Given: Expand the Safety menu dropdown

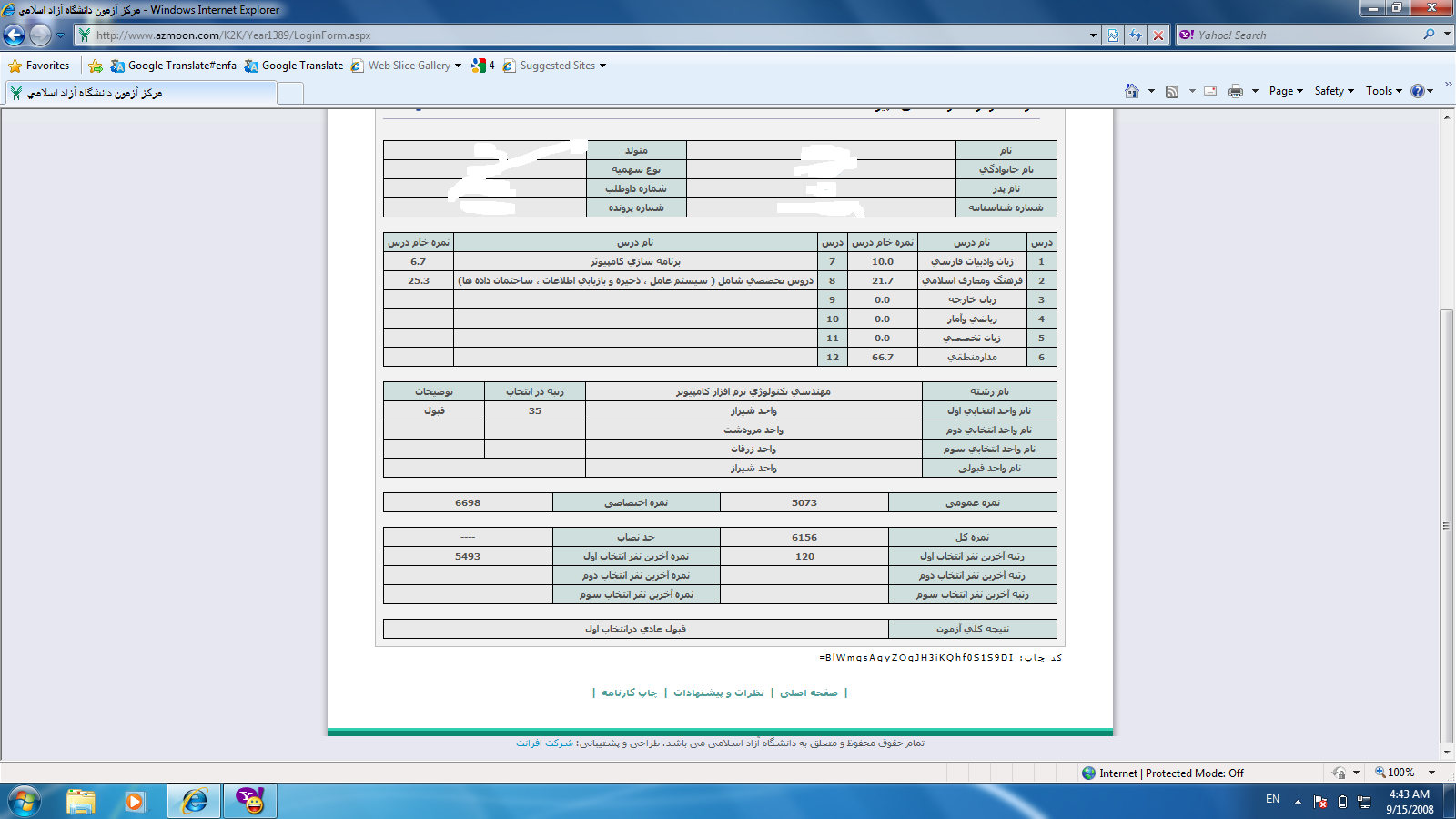Looking at the screenshot, I should [x=1334, y=91].
